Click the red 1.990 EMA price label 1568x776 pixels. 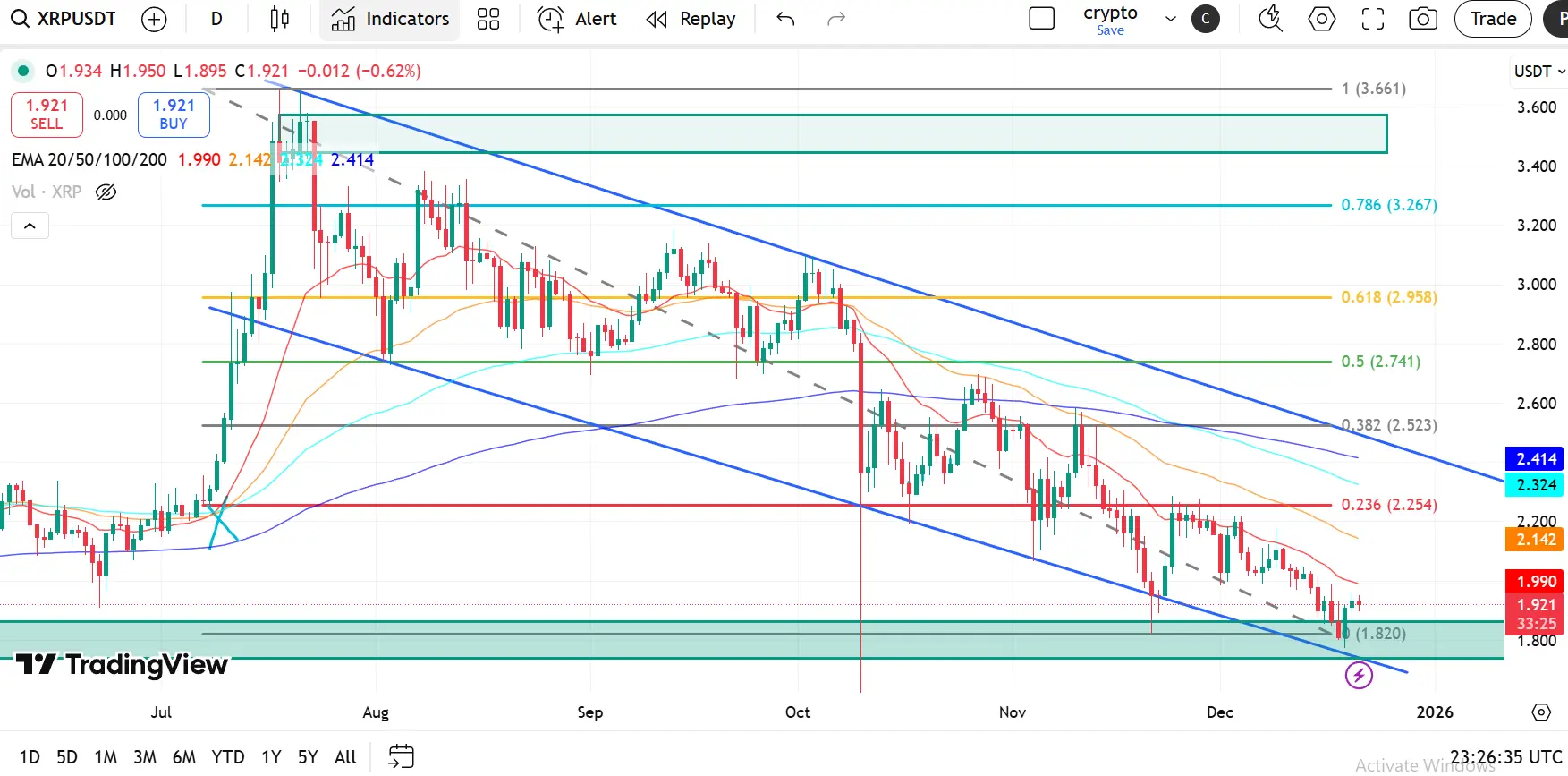(x=1535, y=582)
